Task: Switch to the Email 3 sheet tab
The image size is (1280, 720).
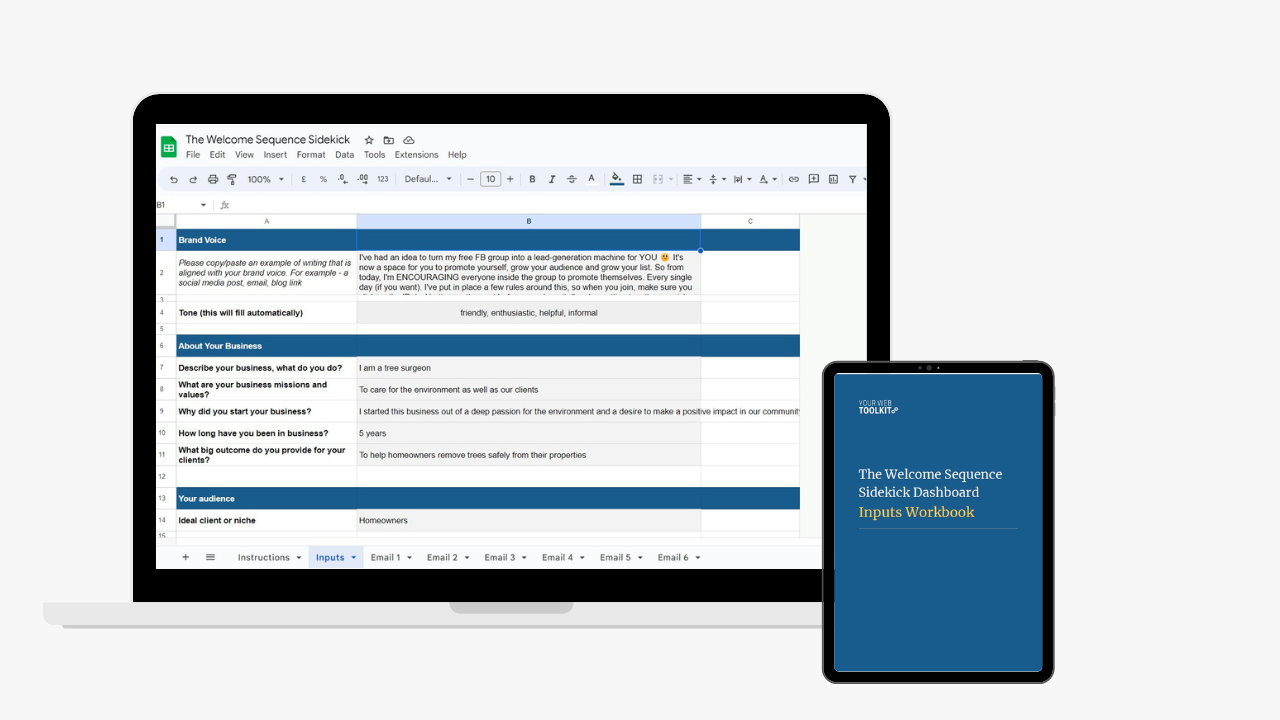Action: point(500,557)
